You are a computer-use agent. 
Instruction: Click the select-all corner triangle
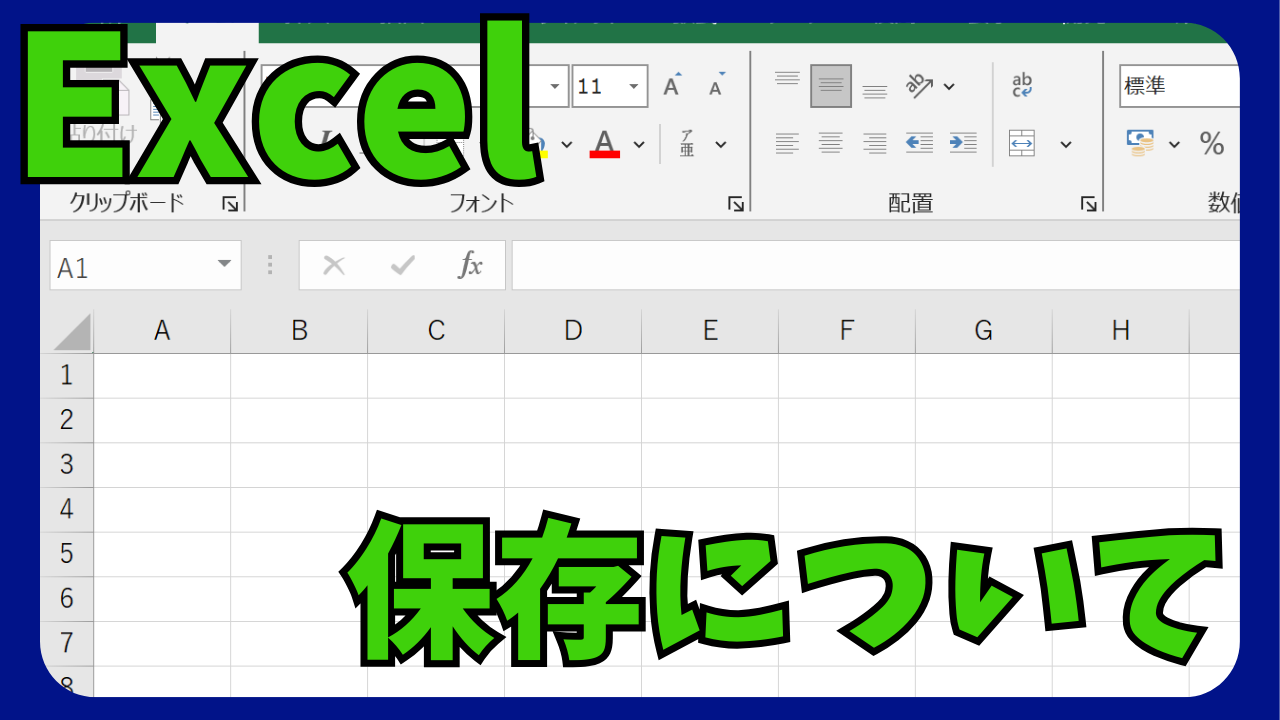coord(70,332)
